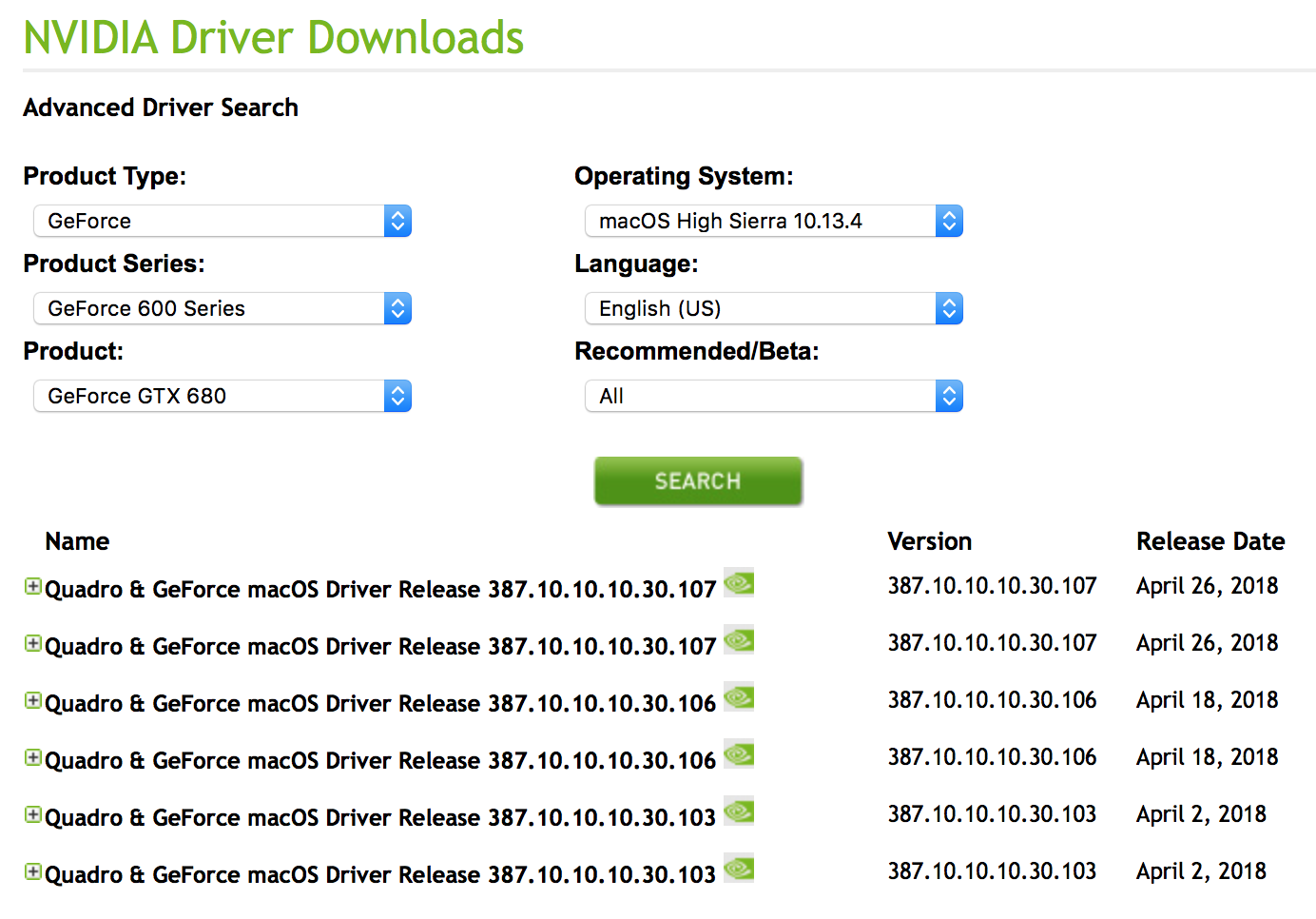Select the first 387.10.10.10.30.106 version cell
Screen dimensions: 1316x919
993,700
